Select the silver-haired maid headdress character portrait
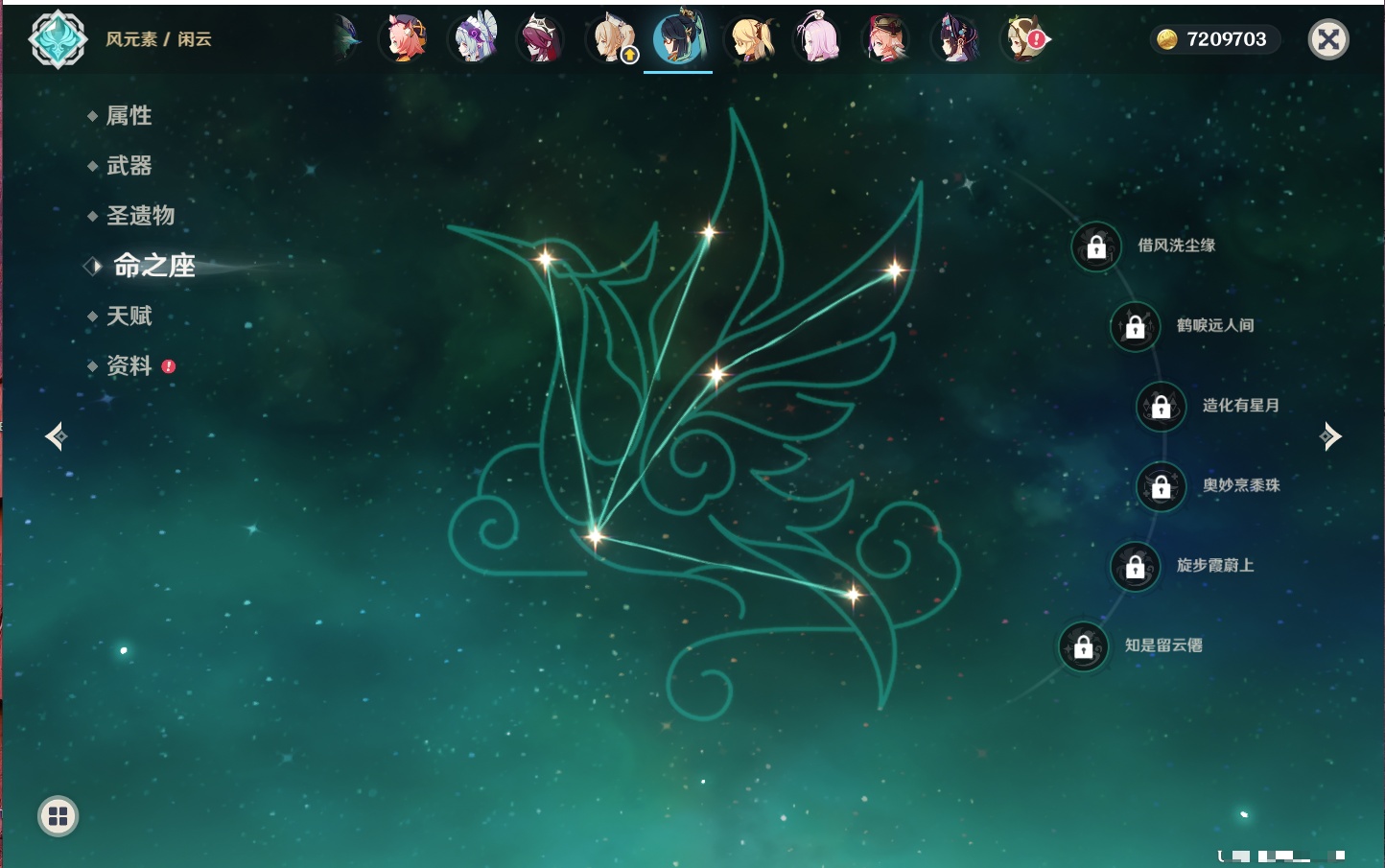The height and width of the screenshot is (868, 1385). 474,39
